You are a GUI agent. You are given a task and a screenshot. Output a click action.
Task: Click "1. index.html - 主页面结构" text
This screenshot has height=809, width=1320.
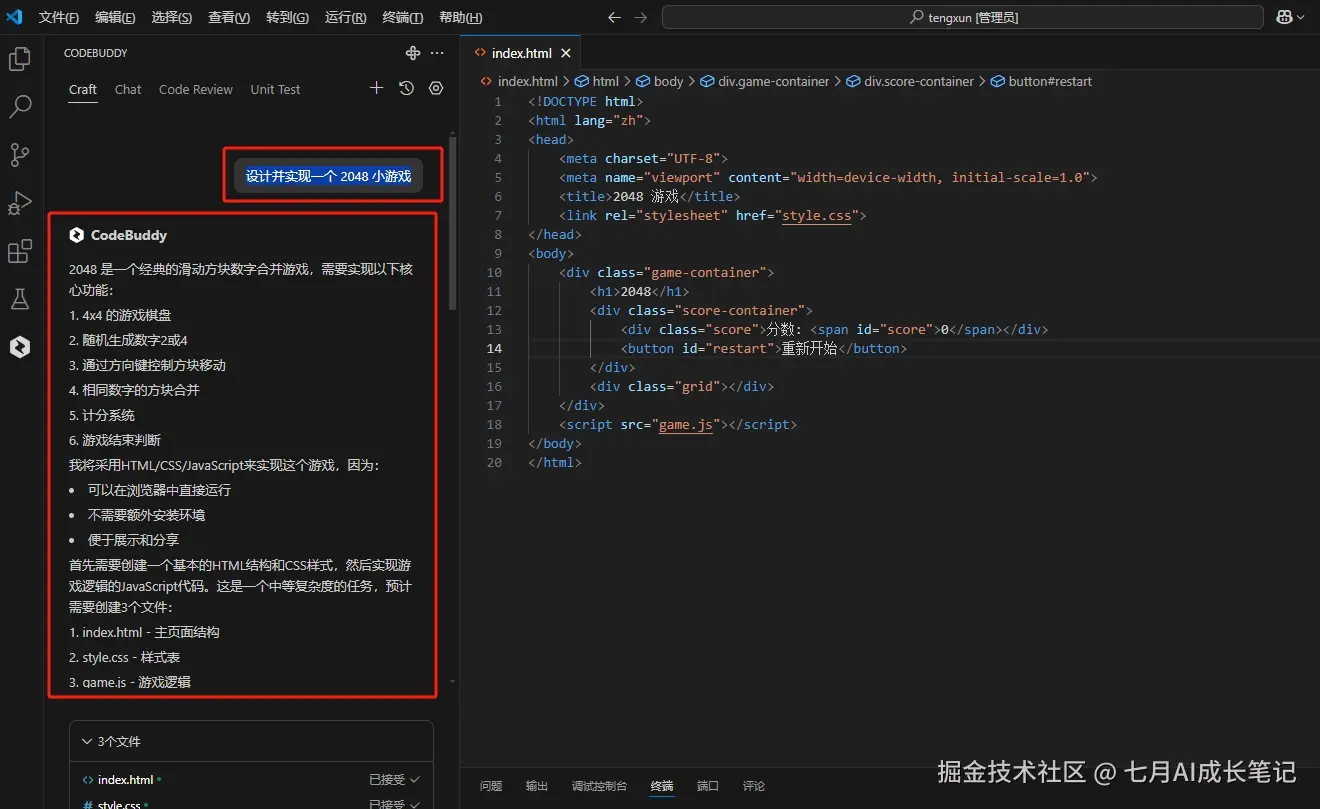click(x=144, y=632)
